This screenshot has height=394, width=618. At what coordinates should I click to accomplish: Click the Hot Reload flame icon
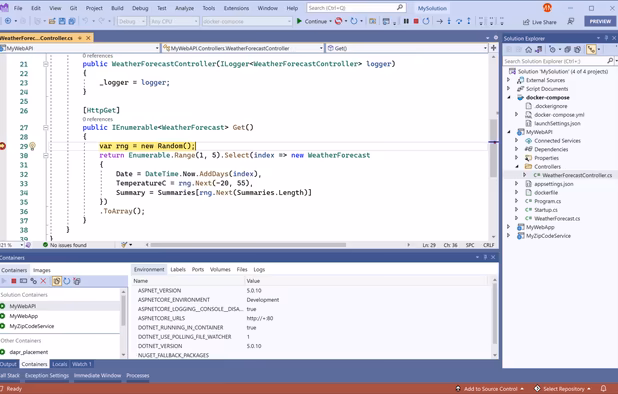coord(339,21)
